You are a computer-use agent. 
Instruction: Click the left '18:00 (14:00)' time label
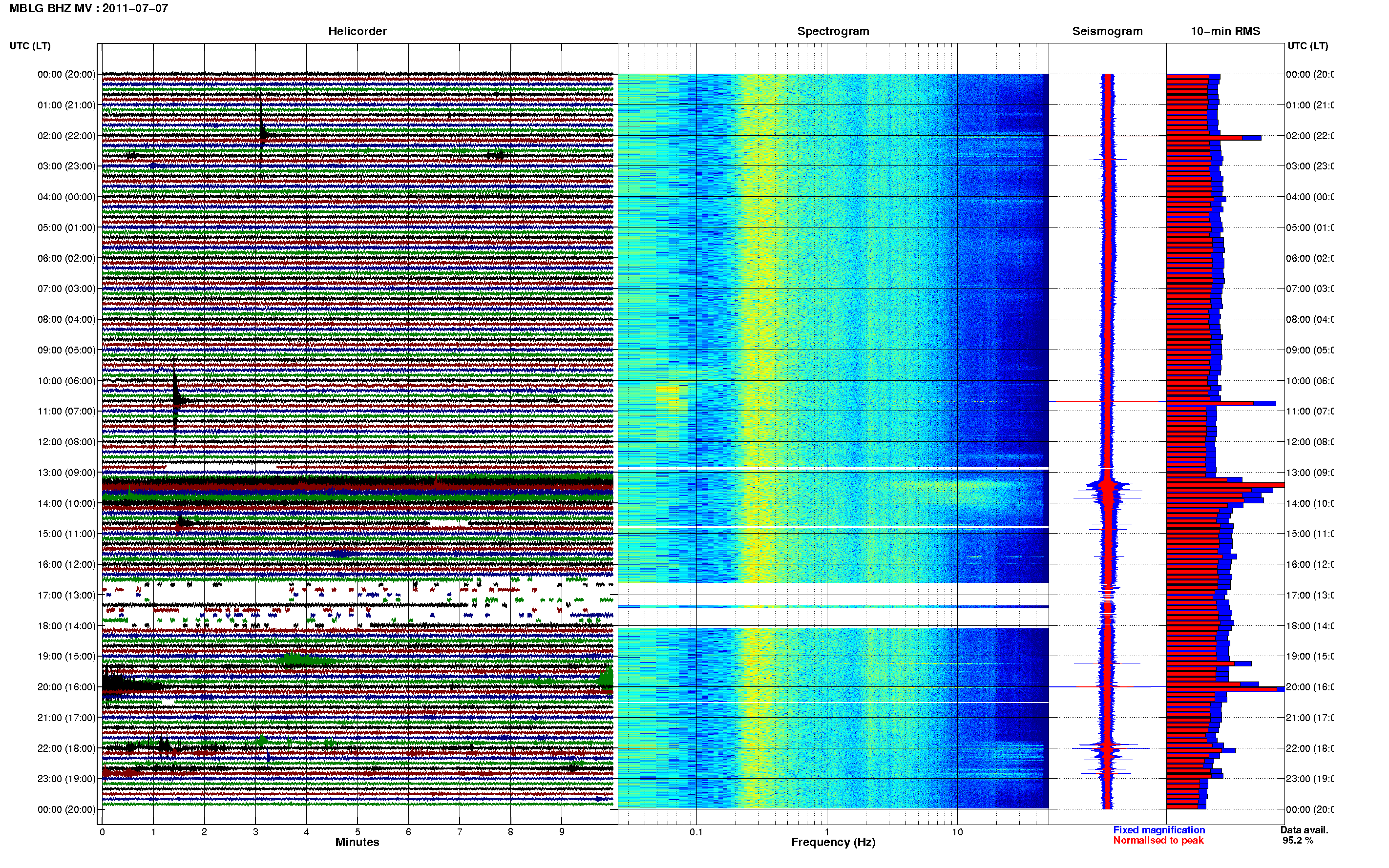click(66, 626)
